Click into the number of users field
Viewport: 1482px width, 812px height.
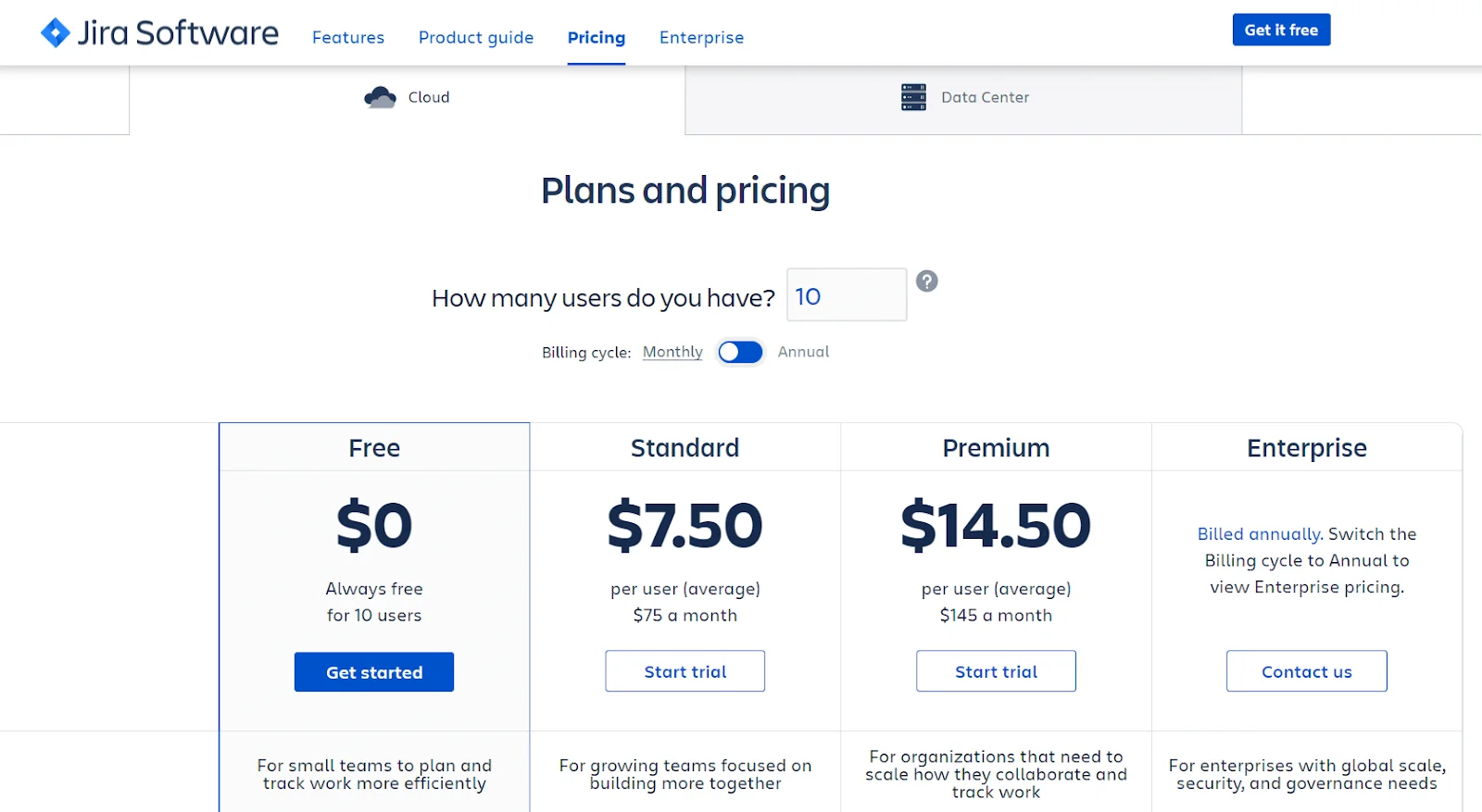point(847,295)
